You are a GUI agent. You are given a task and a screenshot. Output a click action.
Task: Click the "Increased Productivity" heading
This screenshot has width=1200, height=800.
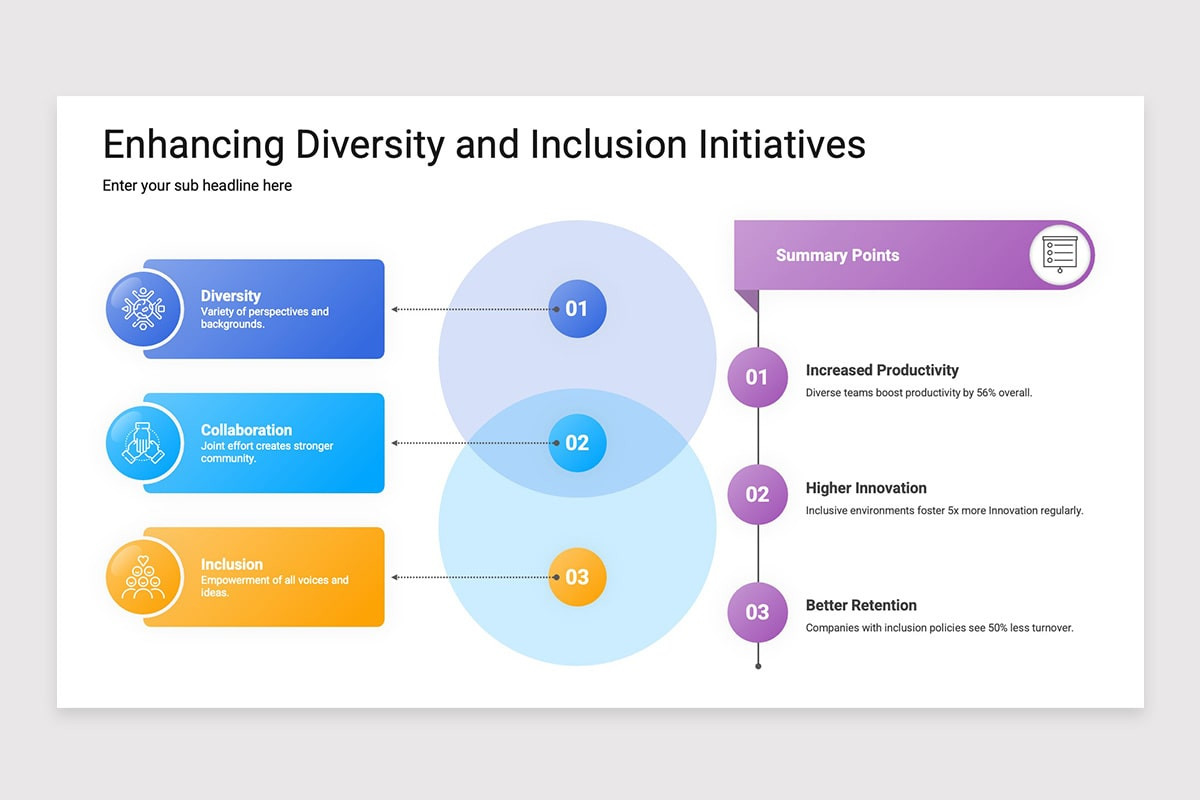coord(882,370)
